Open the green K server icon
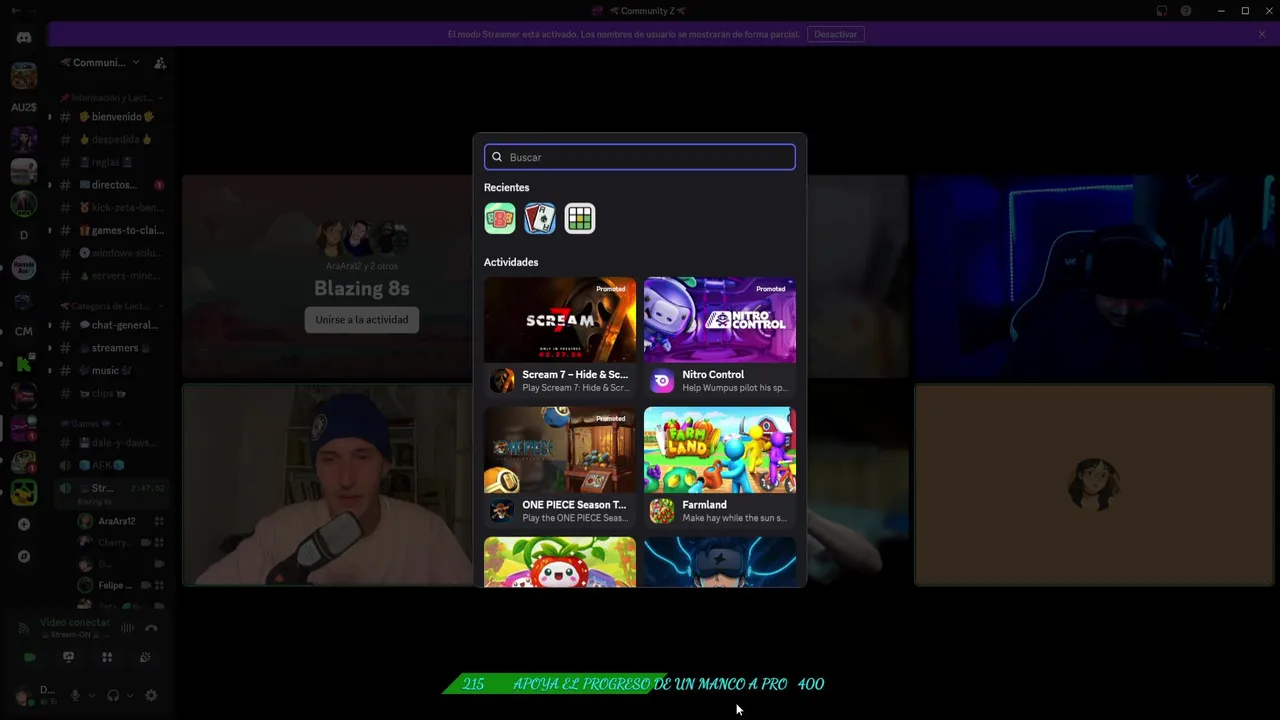Image resolution: width=1280 pixels, height=720 pixels. (24, 364)
